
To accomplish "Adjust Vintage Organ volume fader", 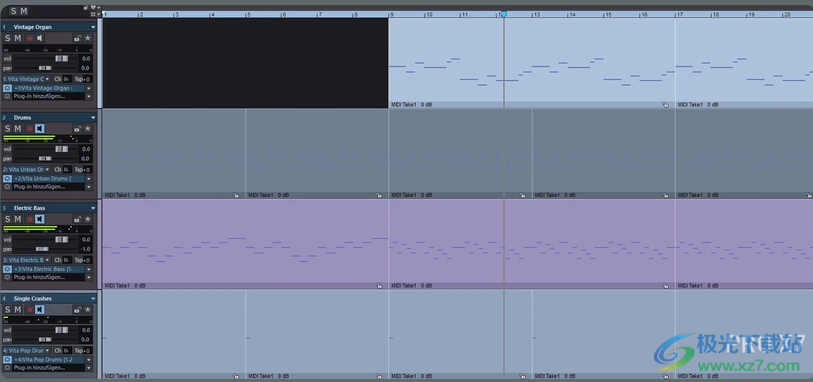I will click(61, 59).
